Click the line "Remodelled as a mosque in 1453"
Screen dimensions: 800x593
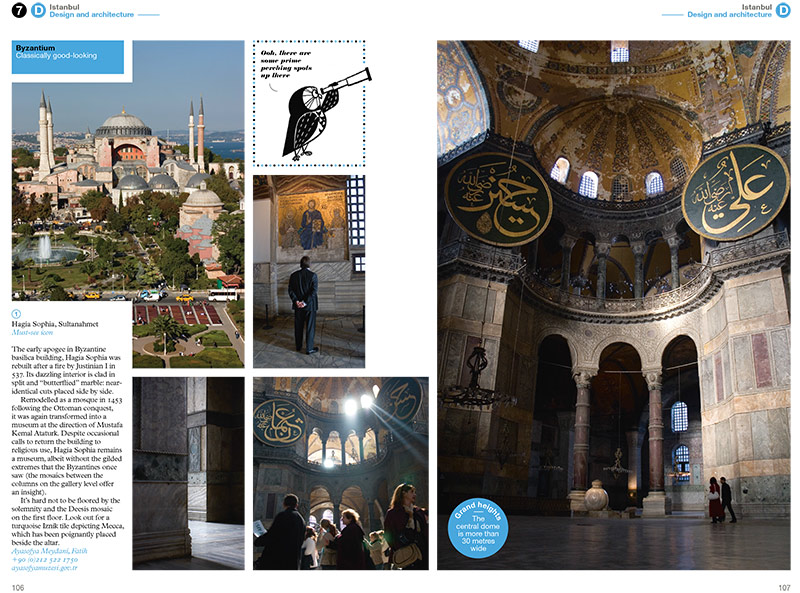71,400
